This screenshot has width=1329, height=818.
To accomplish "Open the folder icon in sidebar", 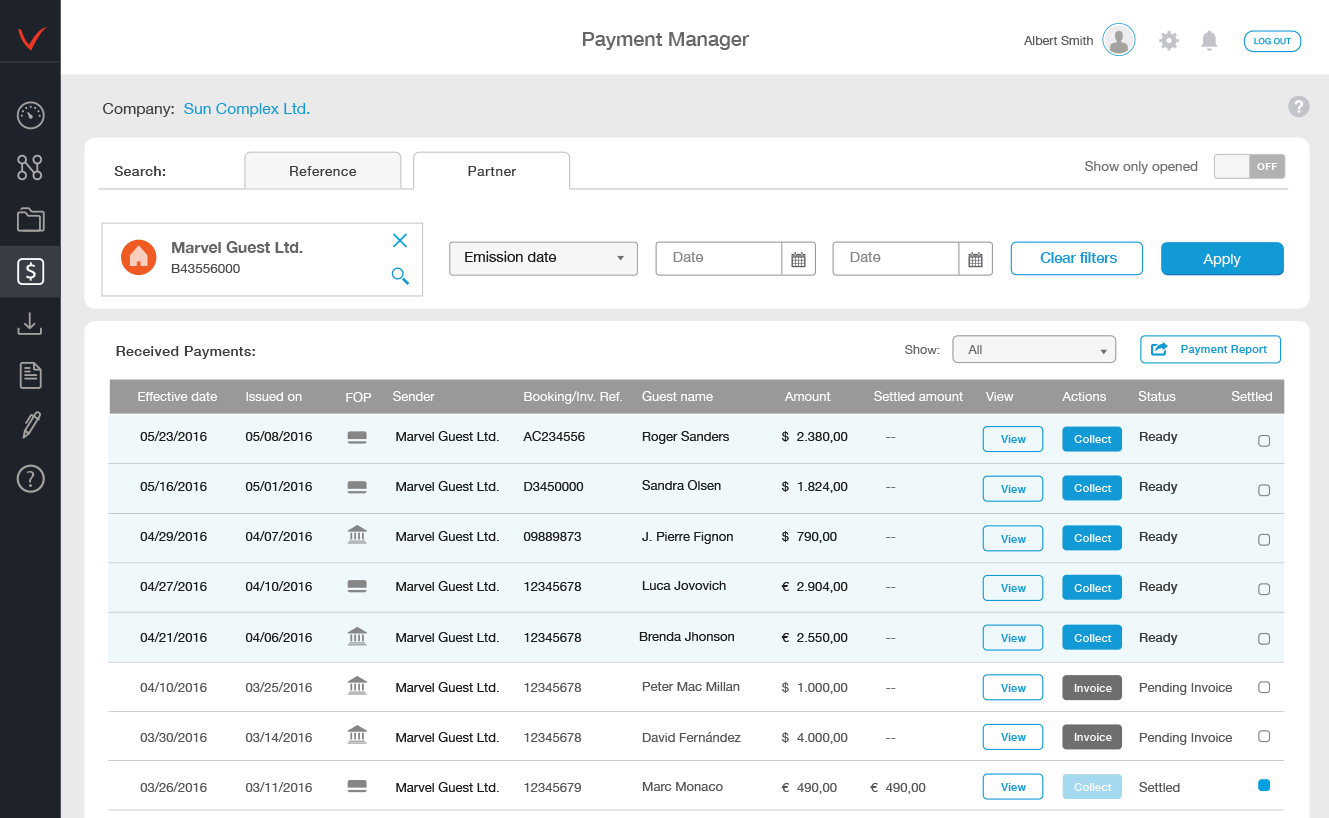I will pyautogui.click(x=30, y=219).
